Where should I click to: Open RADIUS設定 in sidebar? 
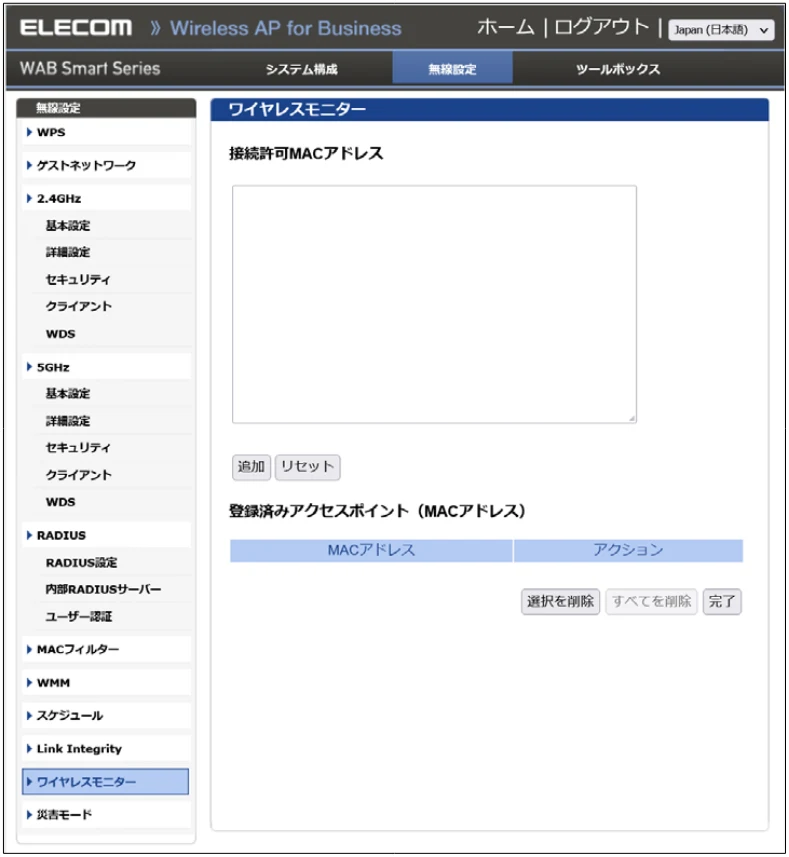81,562
